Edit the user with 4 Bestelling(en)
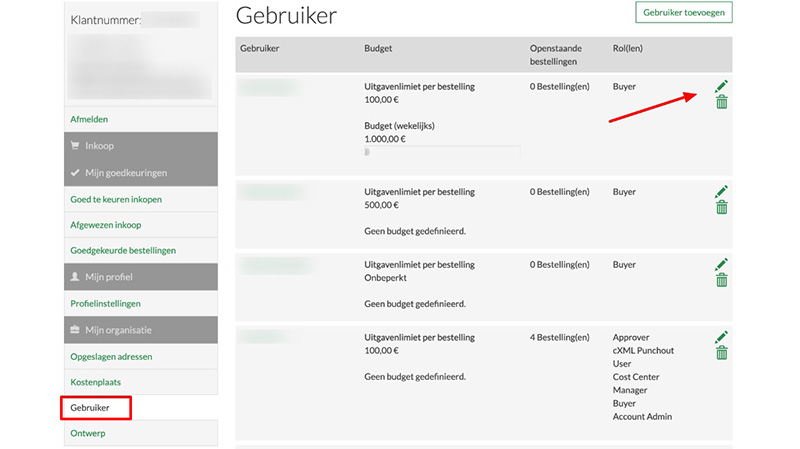Screen dimensions: 800x449 pyautogui.click(x=721, y=337)
